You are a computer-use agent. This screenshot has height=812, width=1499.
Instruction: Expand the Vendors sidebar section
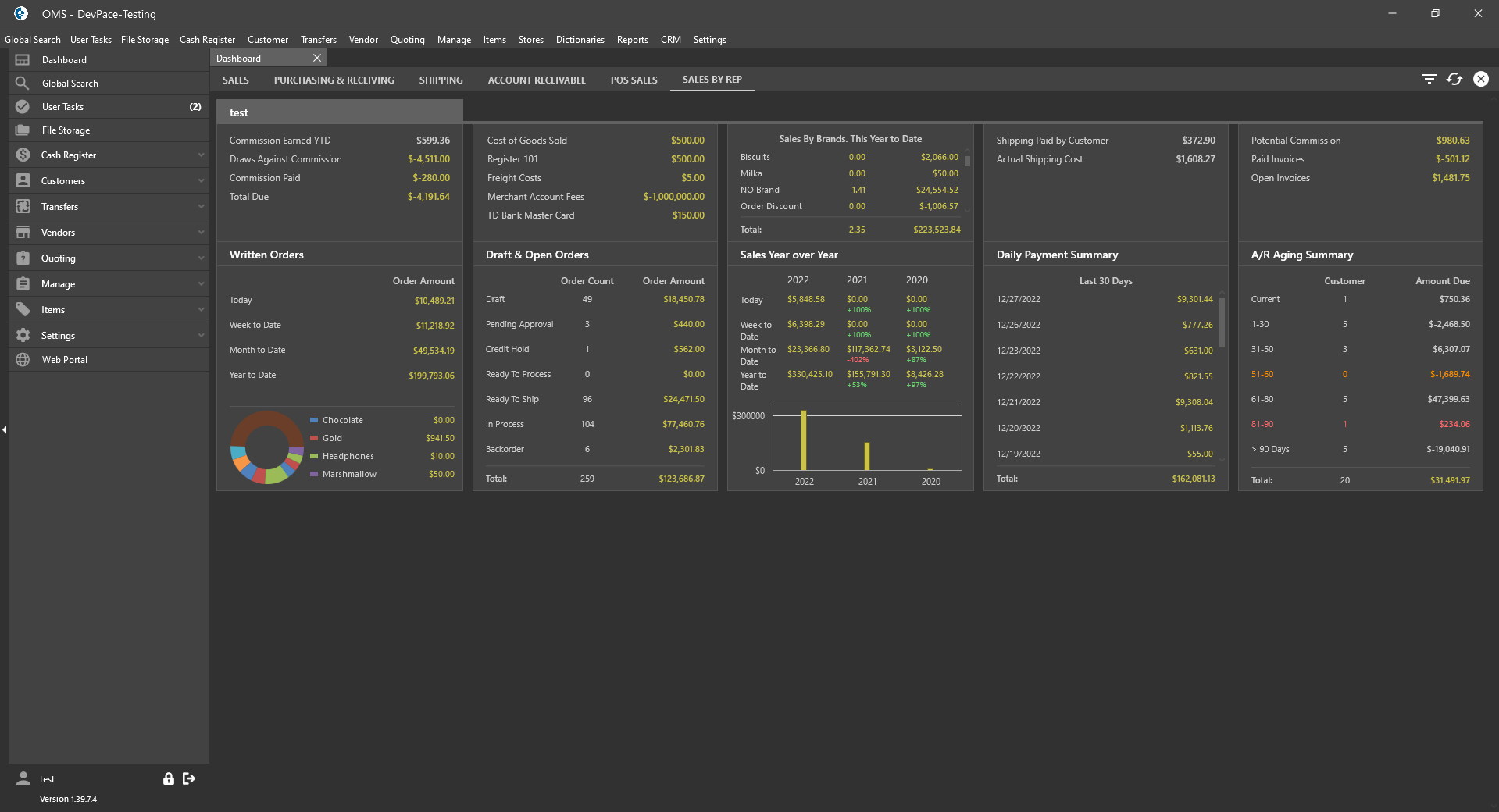click(201, 233)
